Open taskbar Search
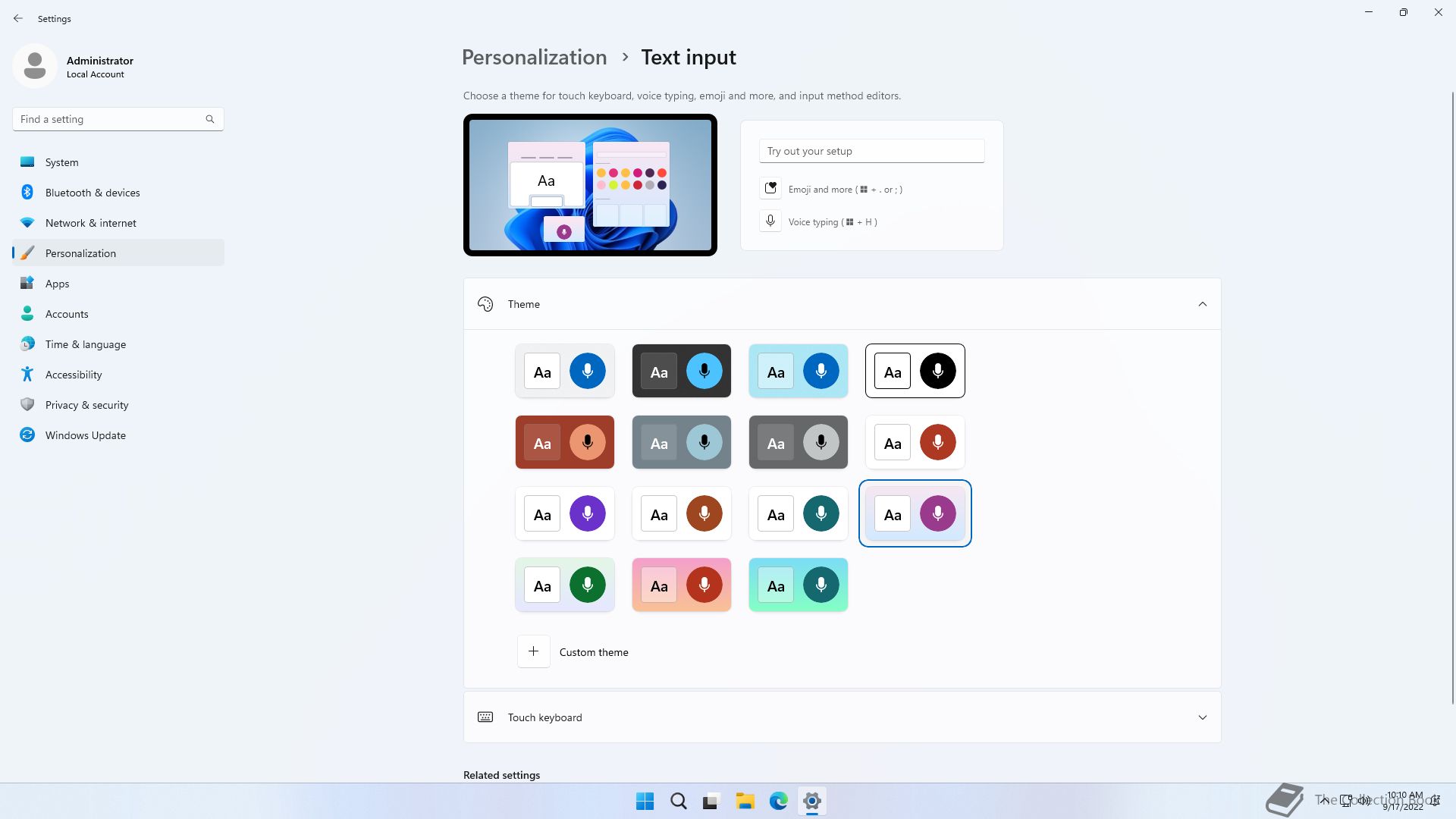This screenshot has width=1456, height=819. [678, 801]
